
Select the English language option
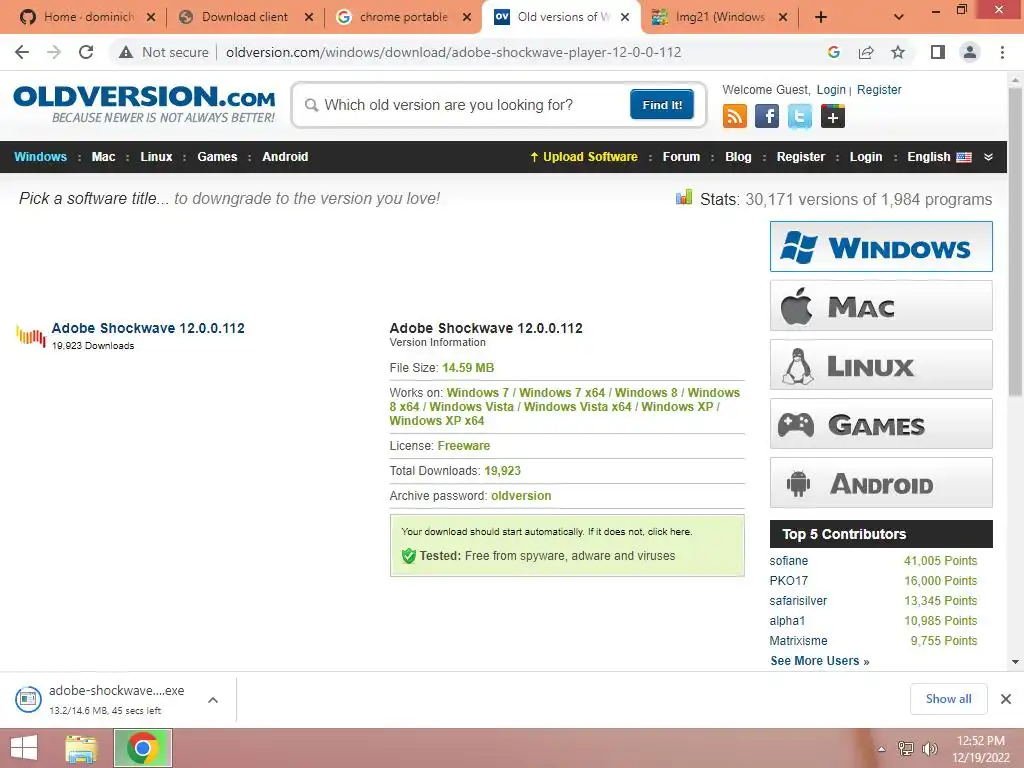click(939, 157)
